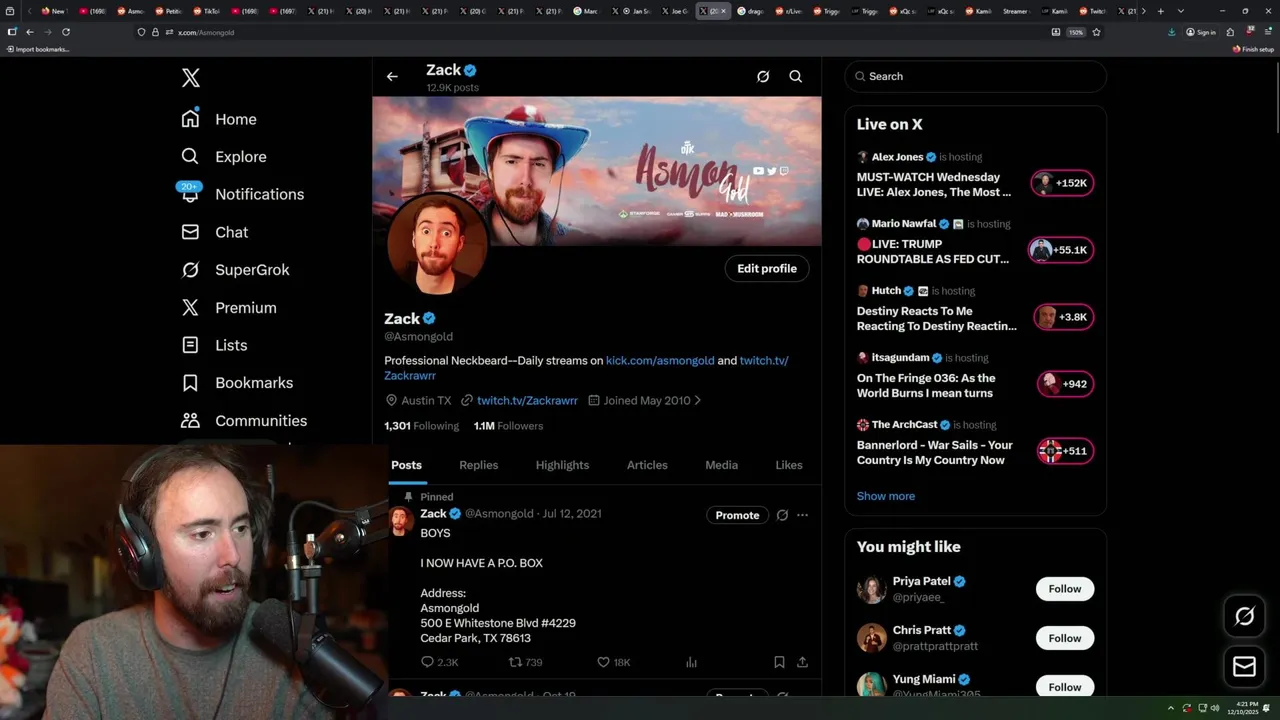View the pinned post's analytics
1280x720 pixels.
(x=691, y=662)
